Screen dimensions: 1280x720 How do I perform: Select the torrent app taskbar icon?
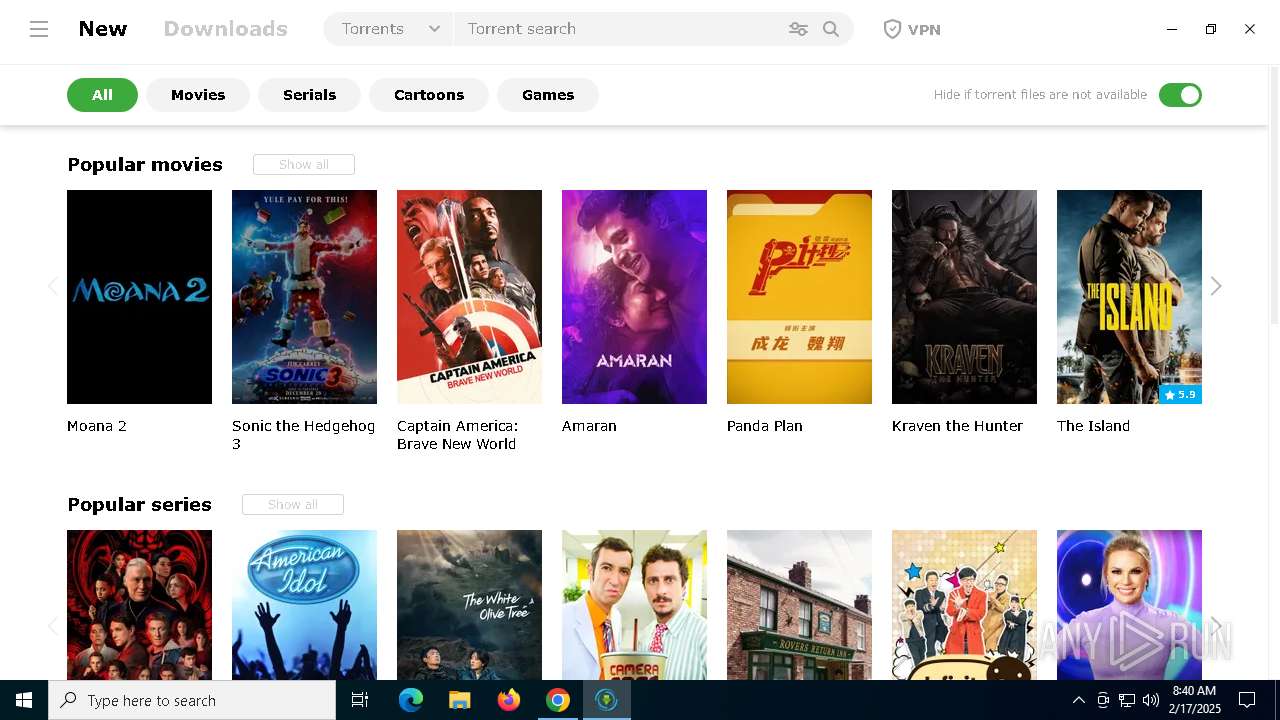606,700
